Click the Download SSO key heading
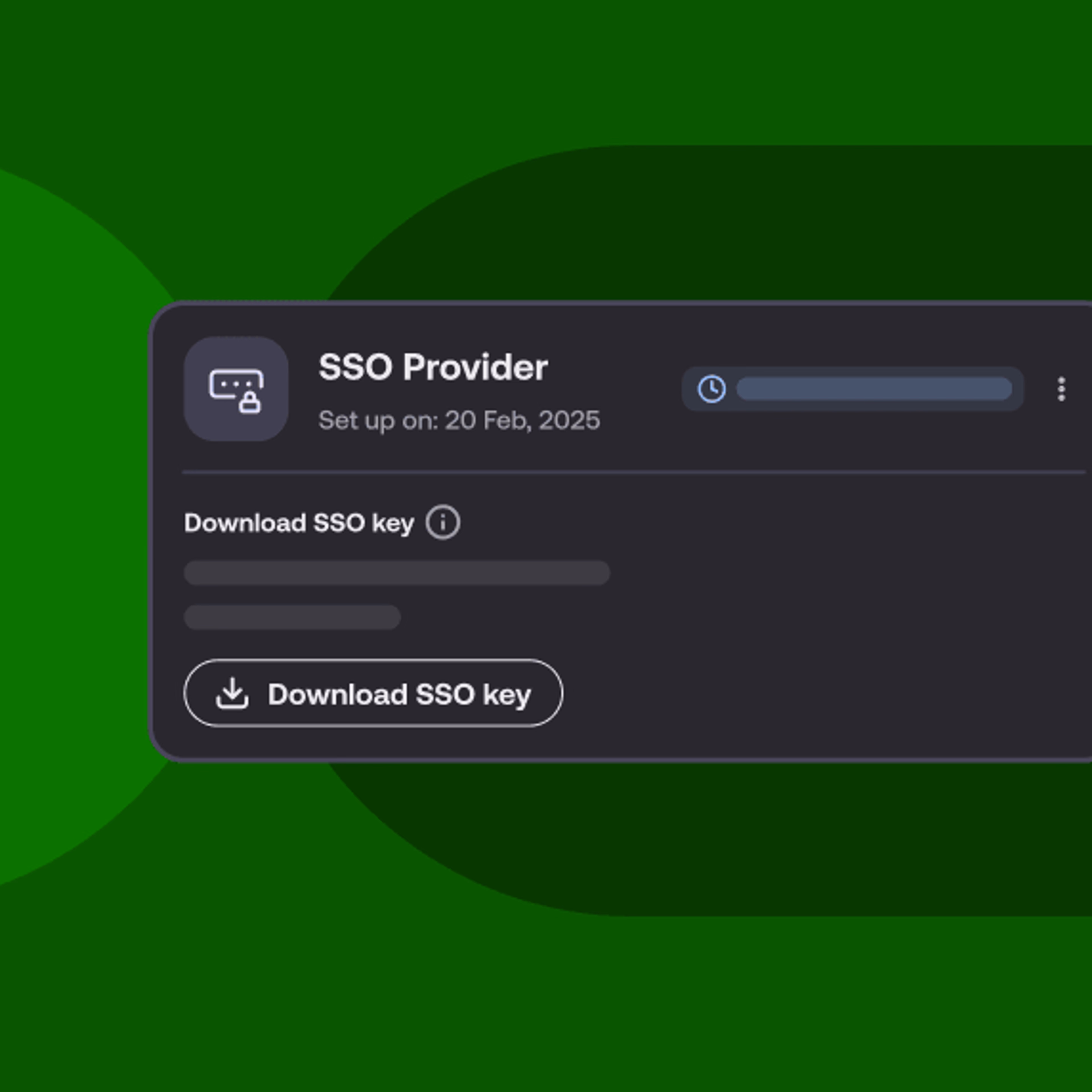 [299, 523]
